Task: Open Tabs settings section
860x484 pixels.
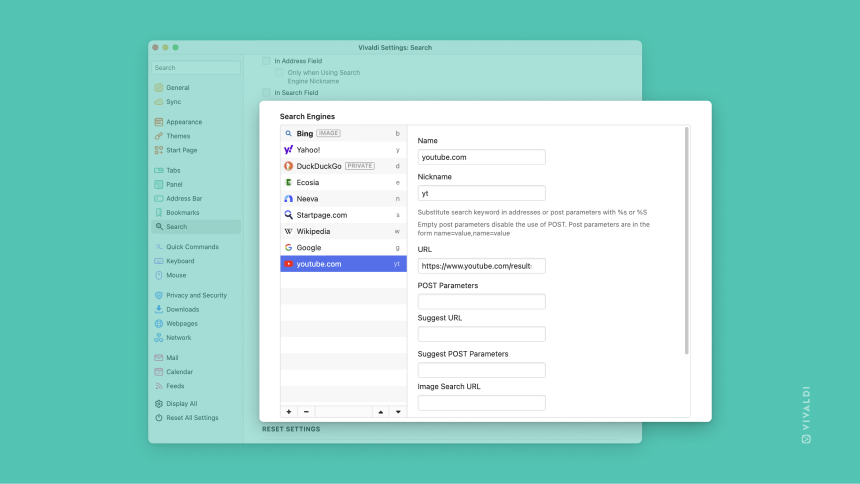Action: click(x=196, y=170)
